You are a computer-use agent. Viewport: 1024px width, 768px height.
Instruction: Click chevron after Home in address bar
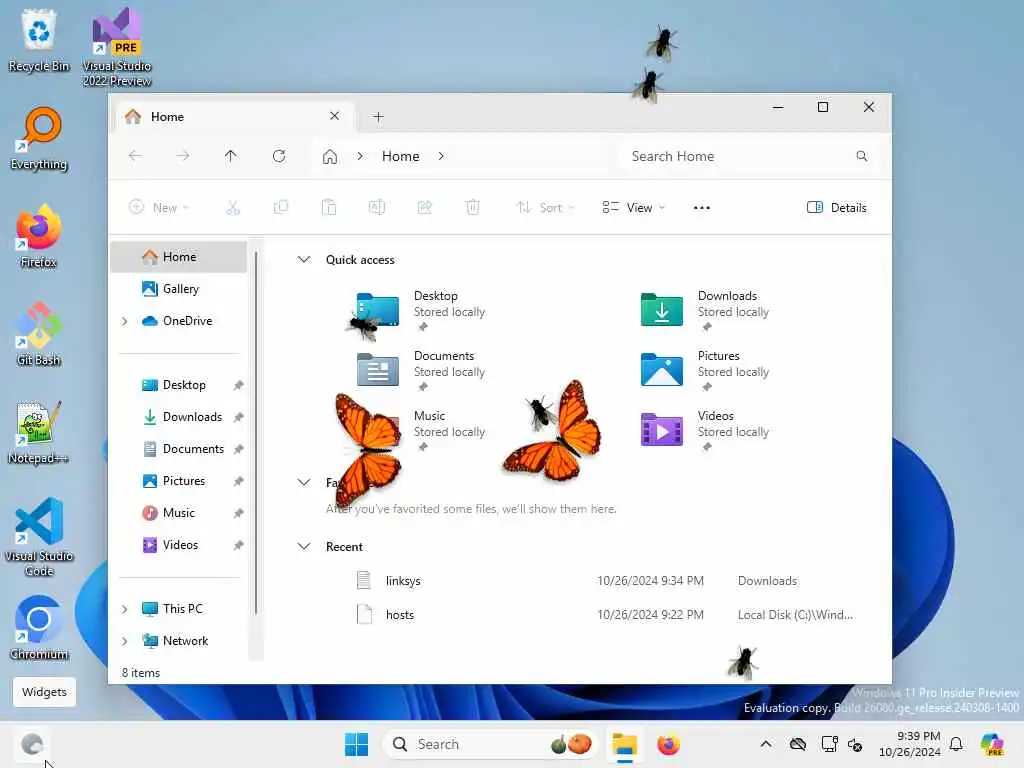[x=441, y=156]
